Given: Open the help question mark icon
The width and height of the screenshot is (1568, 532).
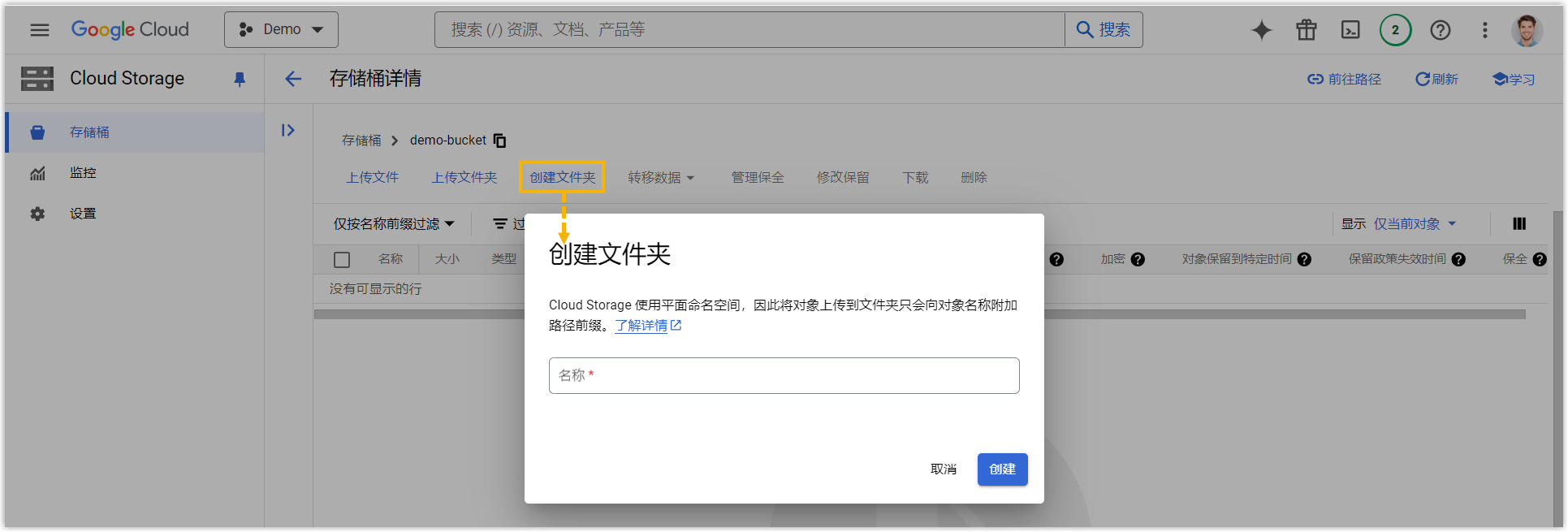Looking at the screenshot, I should click(1440, 30).
